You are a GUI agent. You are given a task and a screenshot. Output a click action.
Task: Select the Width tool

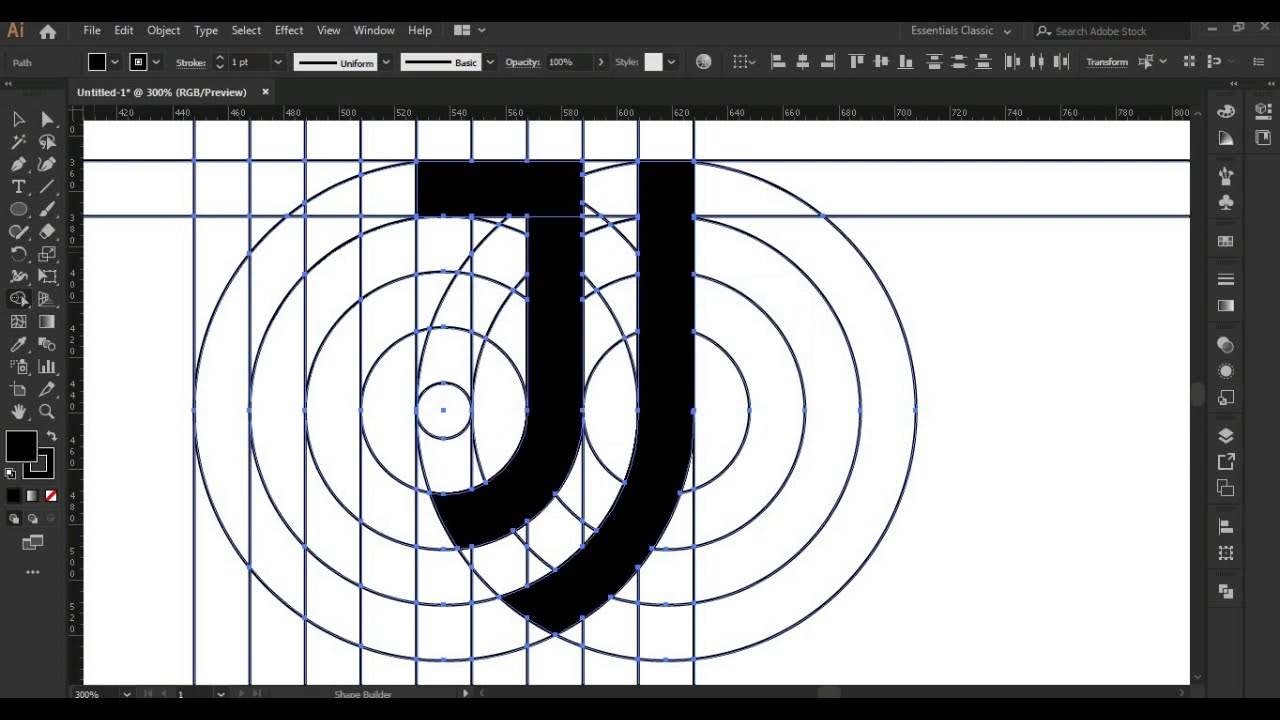tap(18, 276)
